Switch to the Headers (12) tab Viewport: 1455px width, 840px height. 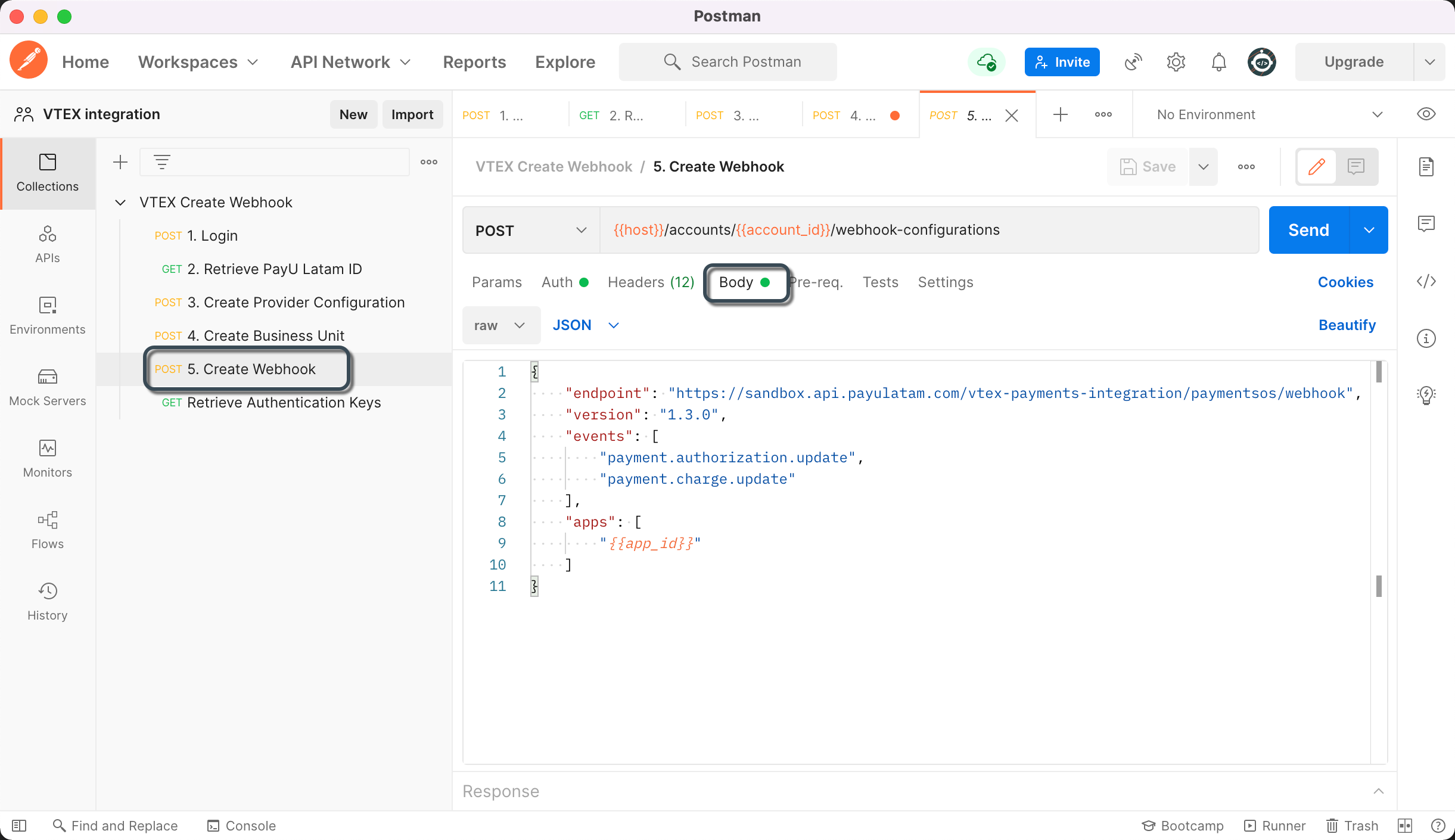pos(651,282)
